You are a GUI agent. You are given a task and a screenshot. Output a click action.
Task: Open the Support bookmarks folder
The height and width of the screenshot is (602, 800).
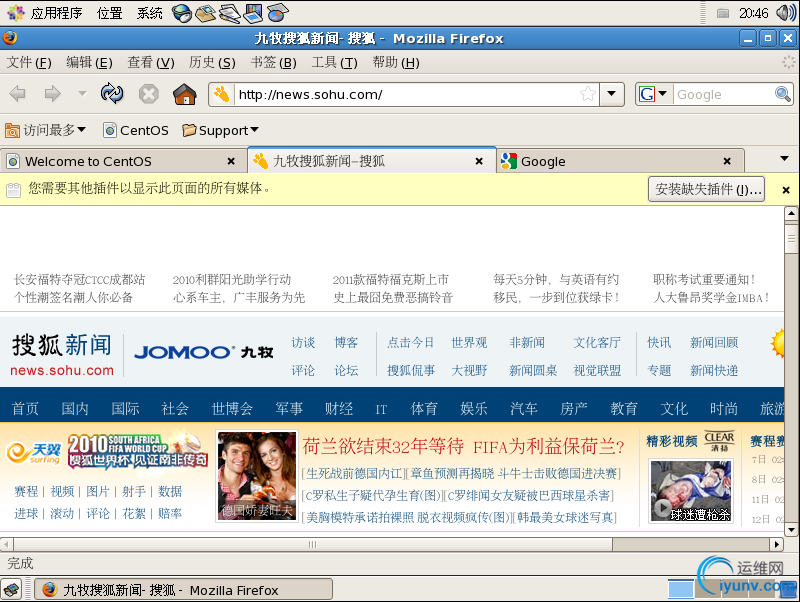220,131
